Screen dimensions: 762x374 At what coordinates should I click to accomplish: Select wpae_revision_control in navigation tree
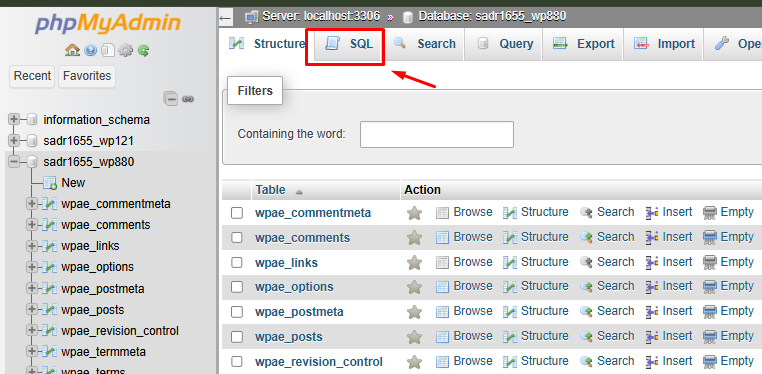point(120,331)
